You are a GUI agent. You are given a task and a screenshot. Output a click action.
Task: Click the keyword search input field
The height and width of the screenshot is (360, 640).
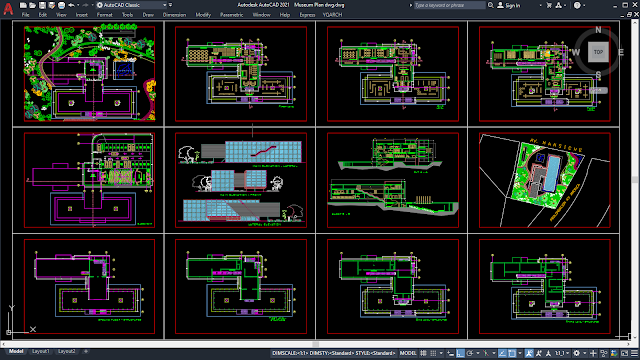[449, 5]
